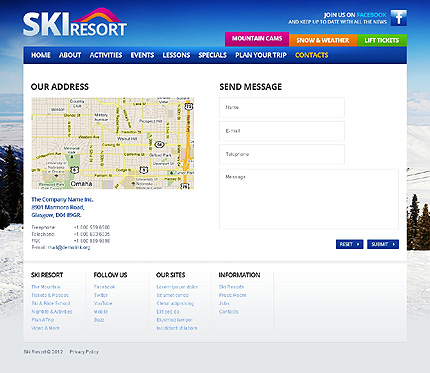Open the Privacy Policy link

pyautogui.click(x=84, y=352)
